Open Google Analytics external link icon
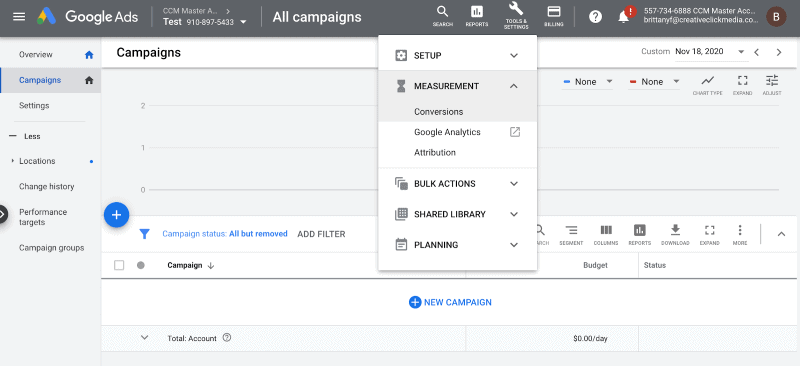 [515, 132]
